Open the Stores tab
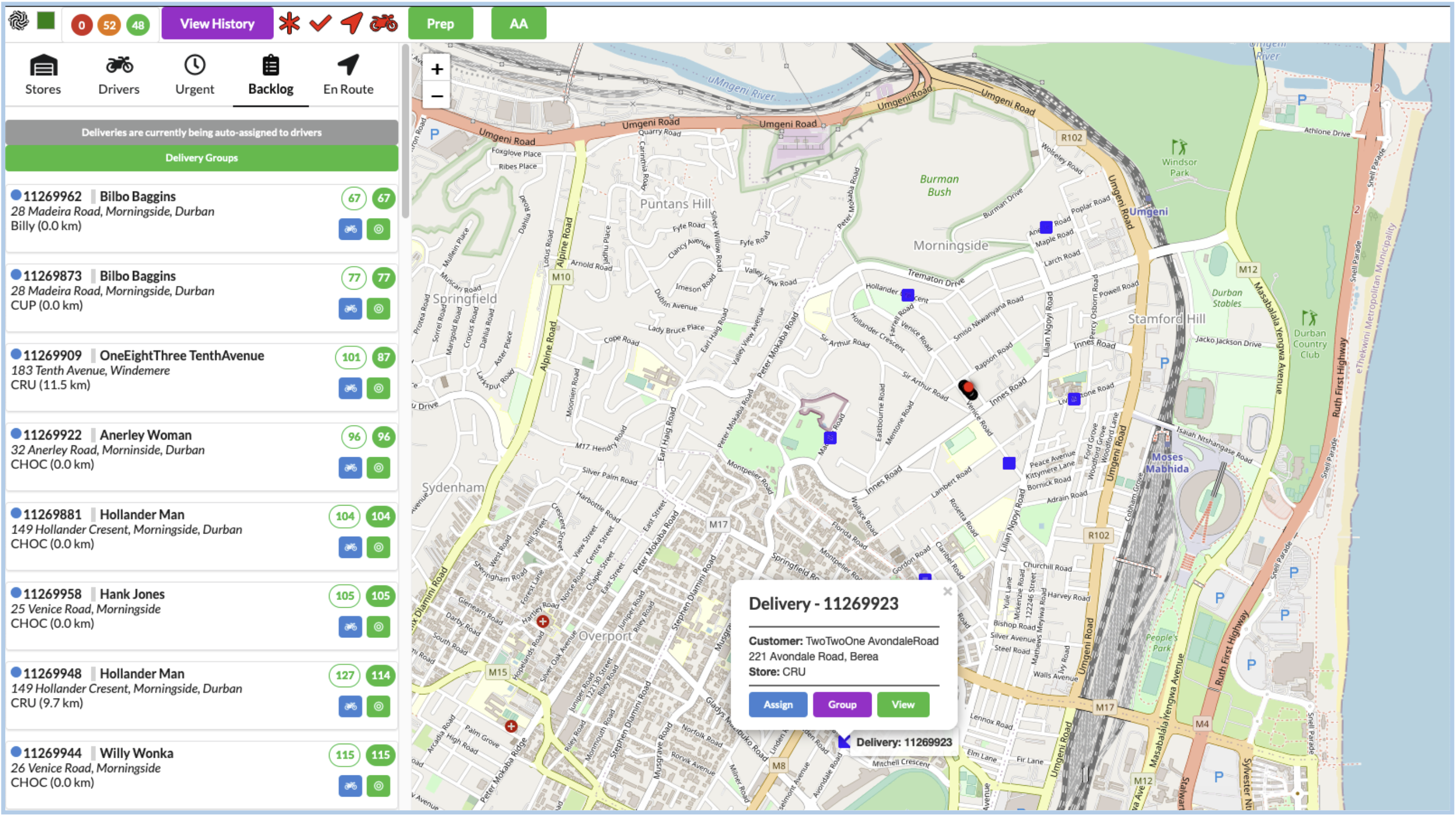1456x819 pixels. tap(43, 75)
